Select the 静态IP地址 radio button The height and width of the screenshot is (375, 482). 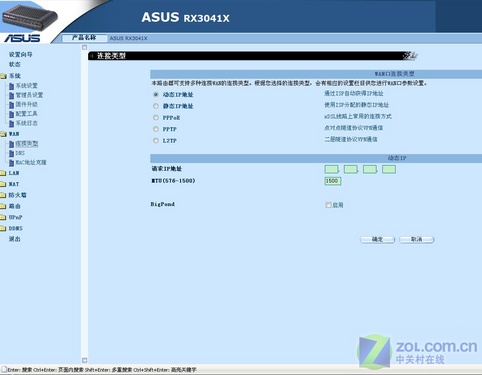pos(156,106)
